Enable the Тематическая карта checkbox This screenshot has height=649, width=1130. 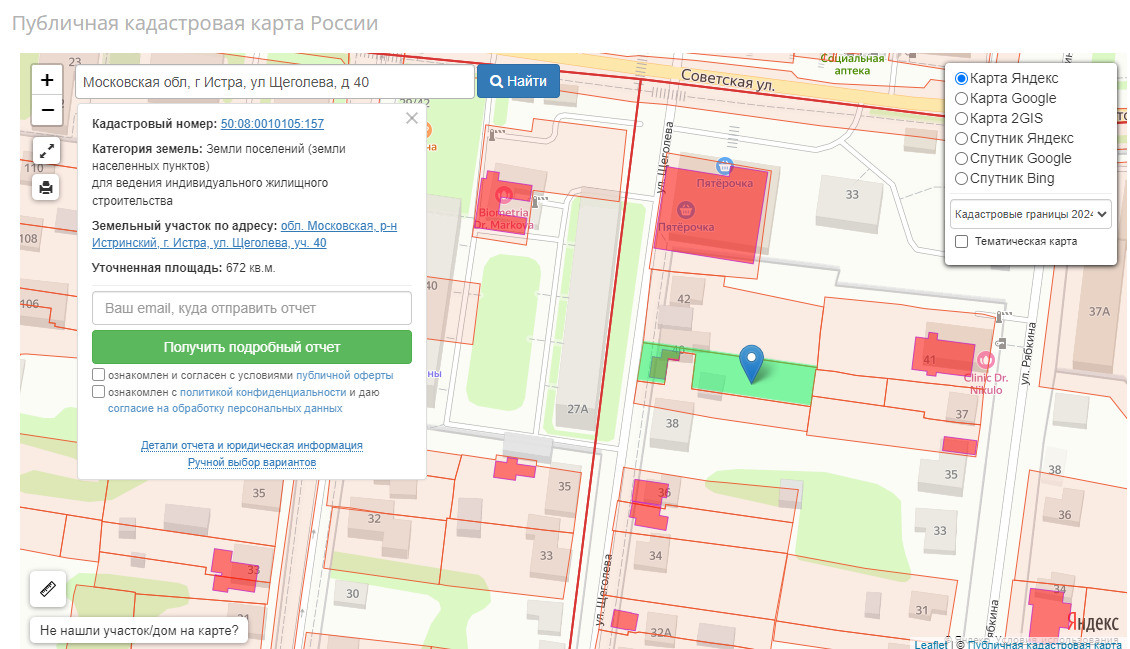coord(962,241)
